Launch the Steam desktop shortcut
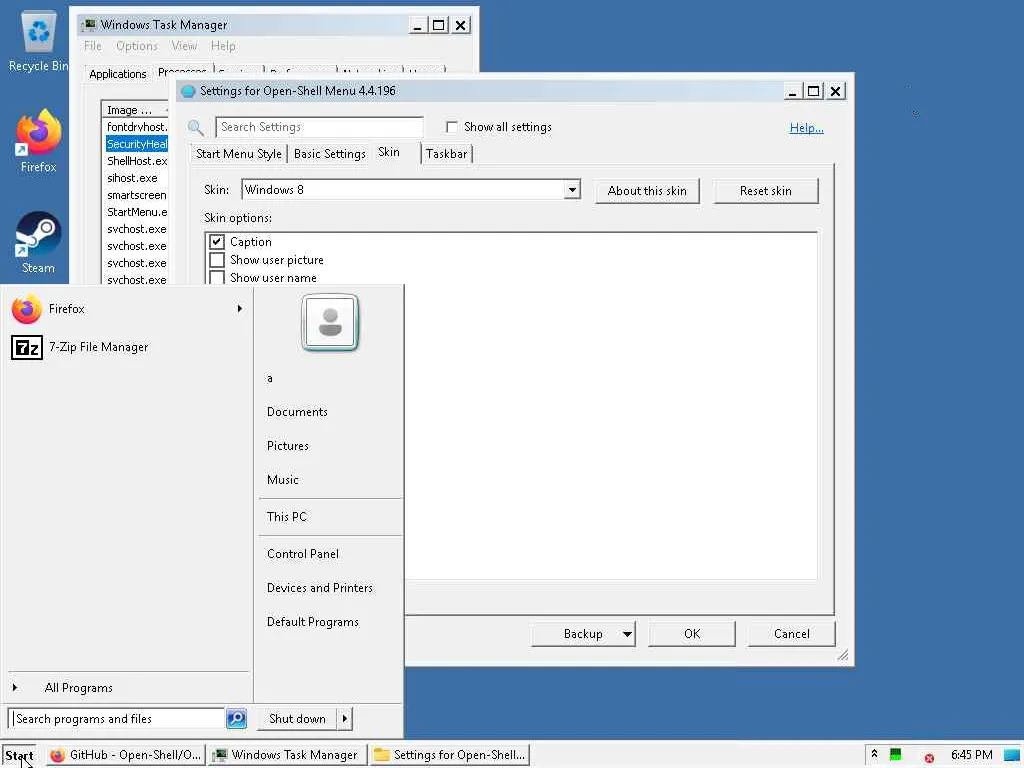 tap(38, 243)
